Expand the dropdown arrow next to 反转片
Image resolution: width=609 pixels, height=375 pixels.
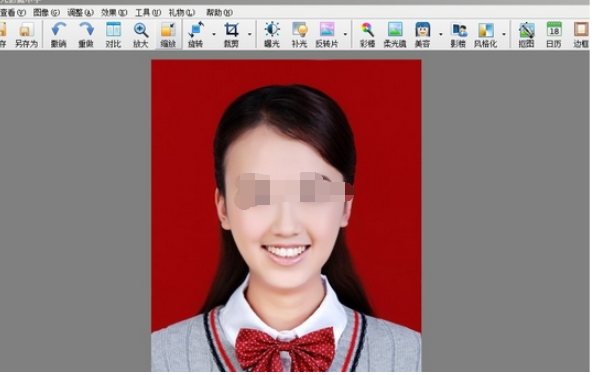pos(345,34)
